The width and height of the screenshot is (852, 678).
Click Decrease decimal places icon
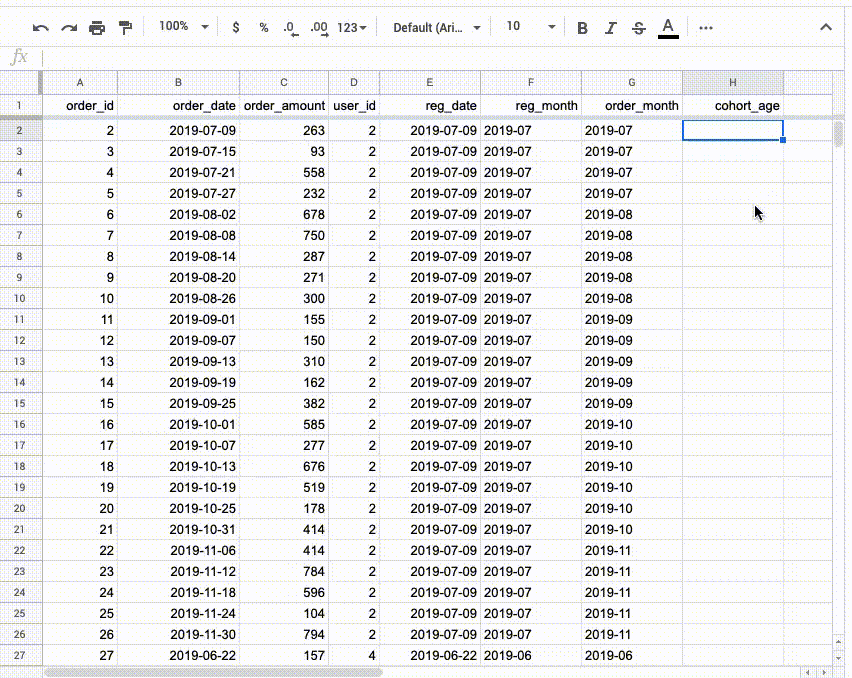[291, 28]
